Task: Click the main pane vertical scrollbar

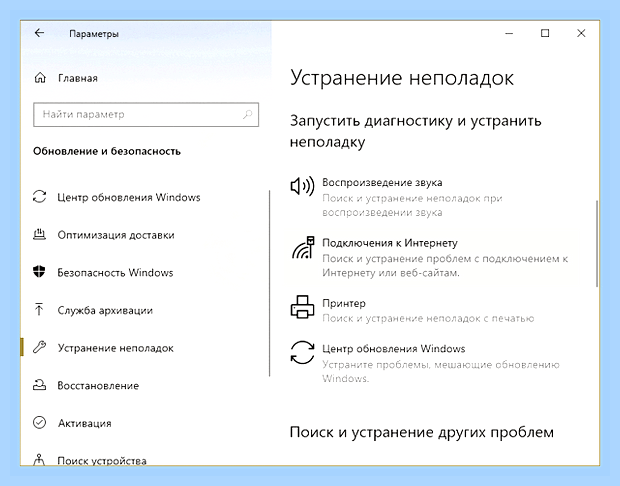Action: 597,244
